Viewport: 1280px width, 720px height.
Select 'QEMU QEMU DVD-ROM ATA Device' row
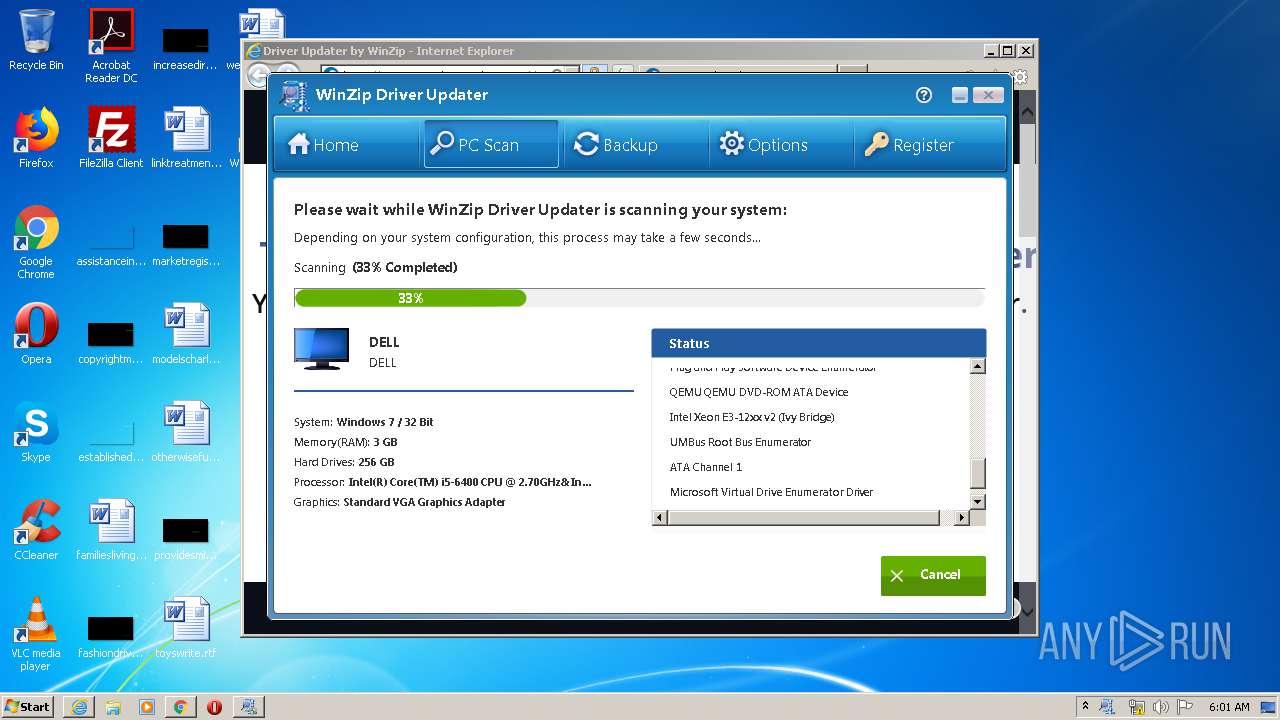point(758,392)
